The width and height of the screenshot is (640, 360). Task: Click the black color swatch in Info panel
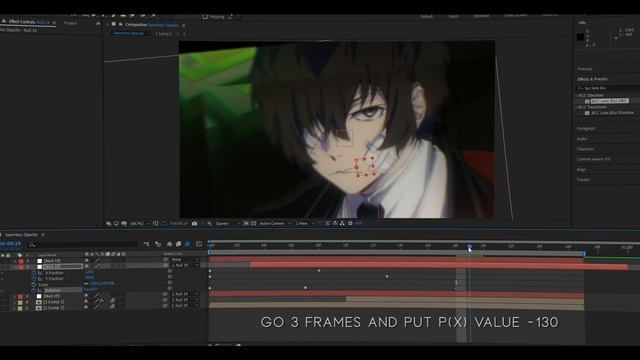[580, 37]
